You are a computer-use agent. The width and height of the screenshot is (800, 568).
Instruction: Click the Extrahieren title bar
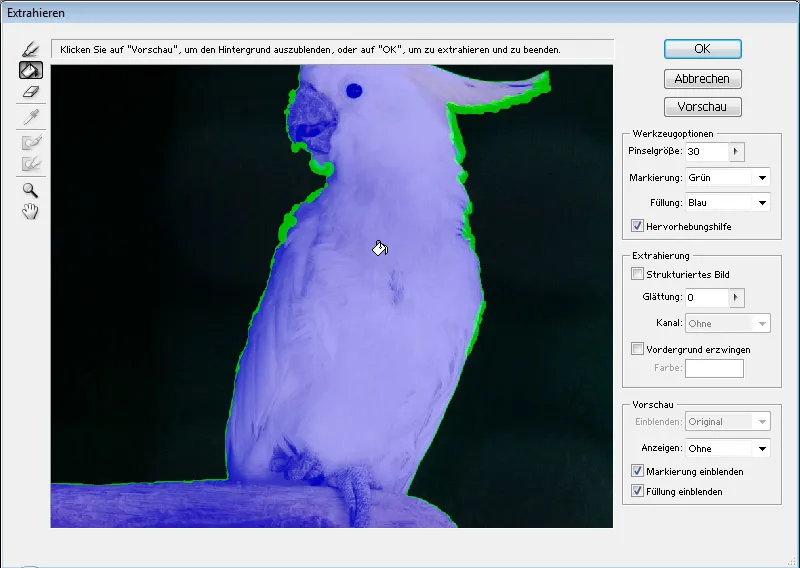coord(400,13)
